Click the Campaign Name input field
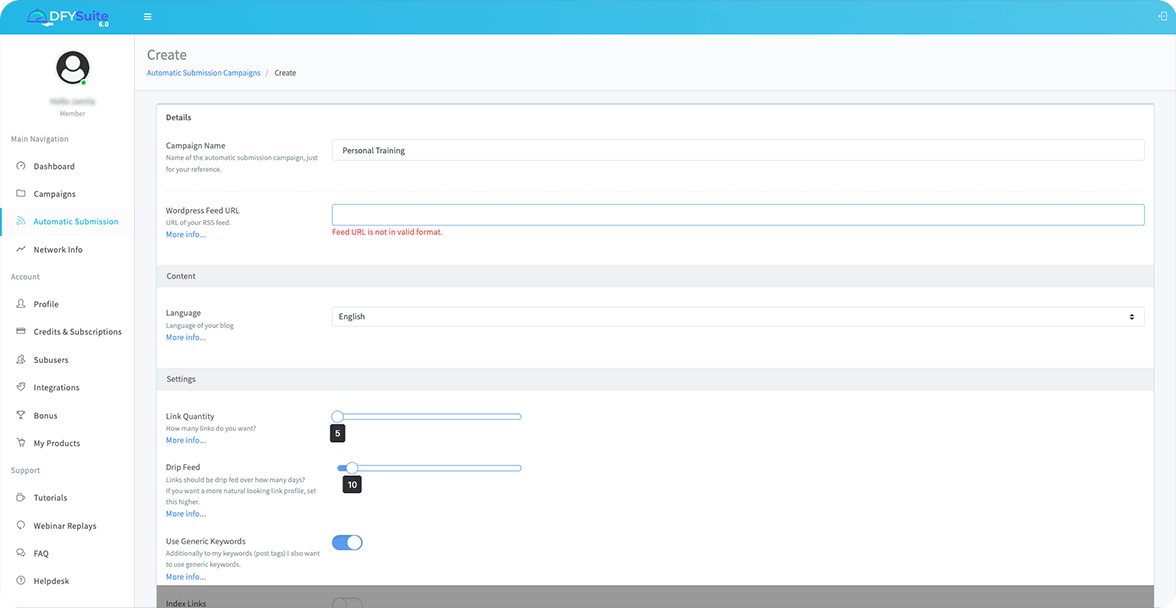The image size is (1176, 608). pos(738,149)
